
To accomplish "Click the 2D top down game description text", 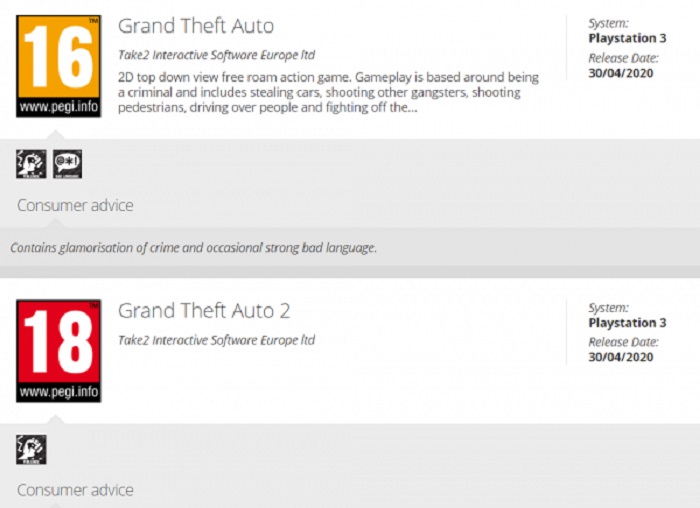I will [x=328, y=92].
